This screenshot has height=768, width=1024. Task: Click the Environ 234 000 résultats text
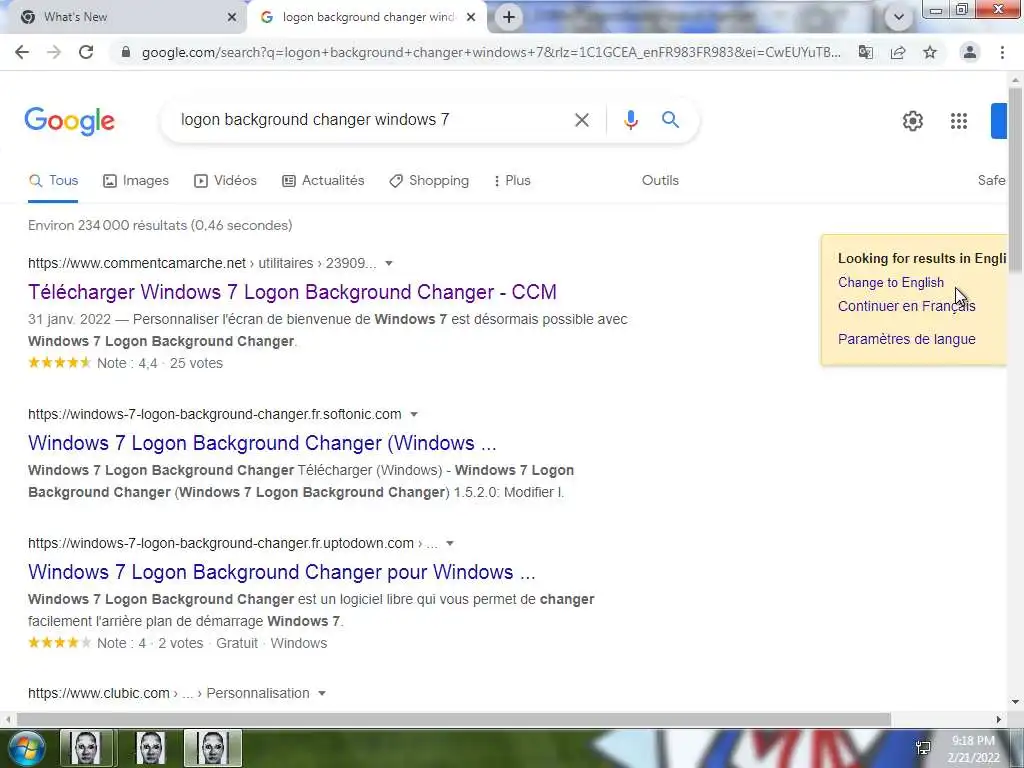pos(160,225)
